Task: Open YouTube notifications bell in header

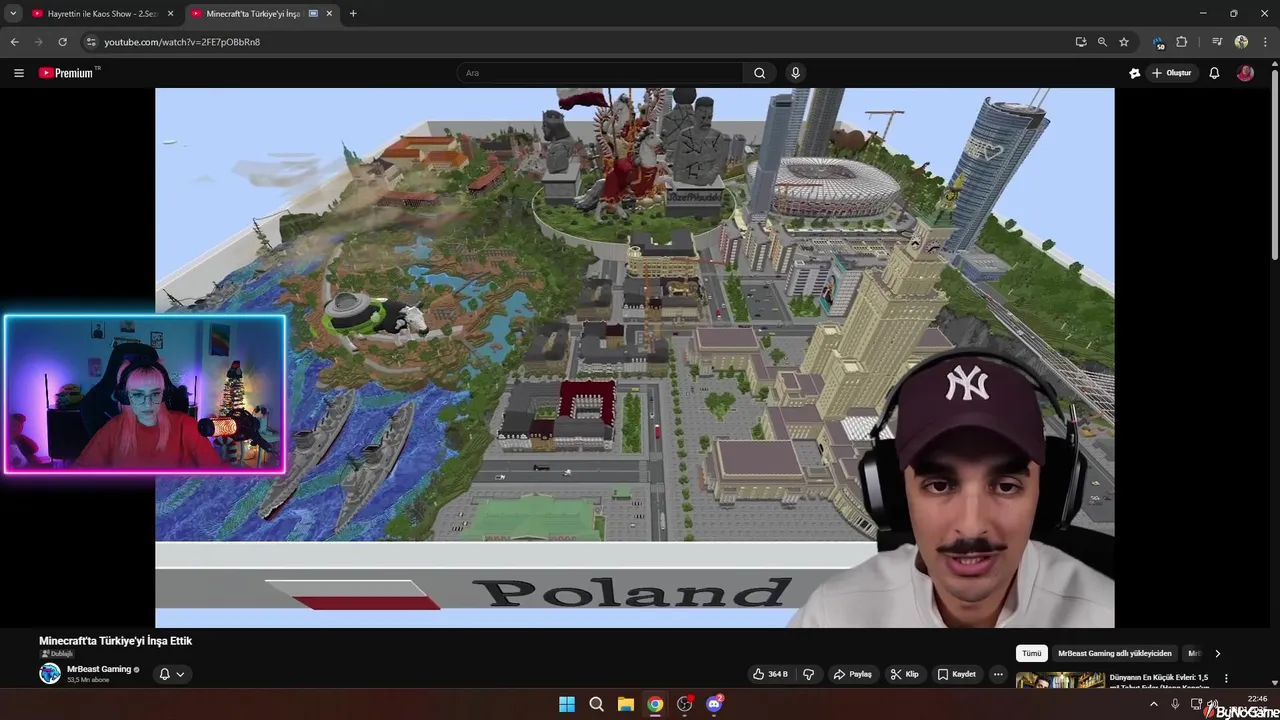Action: (1214, 73)
